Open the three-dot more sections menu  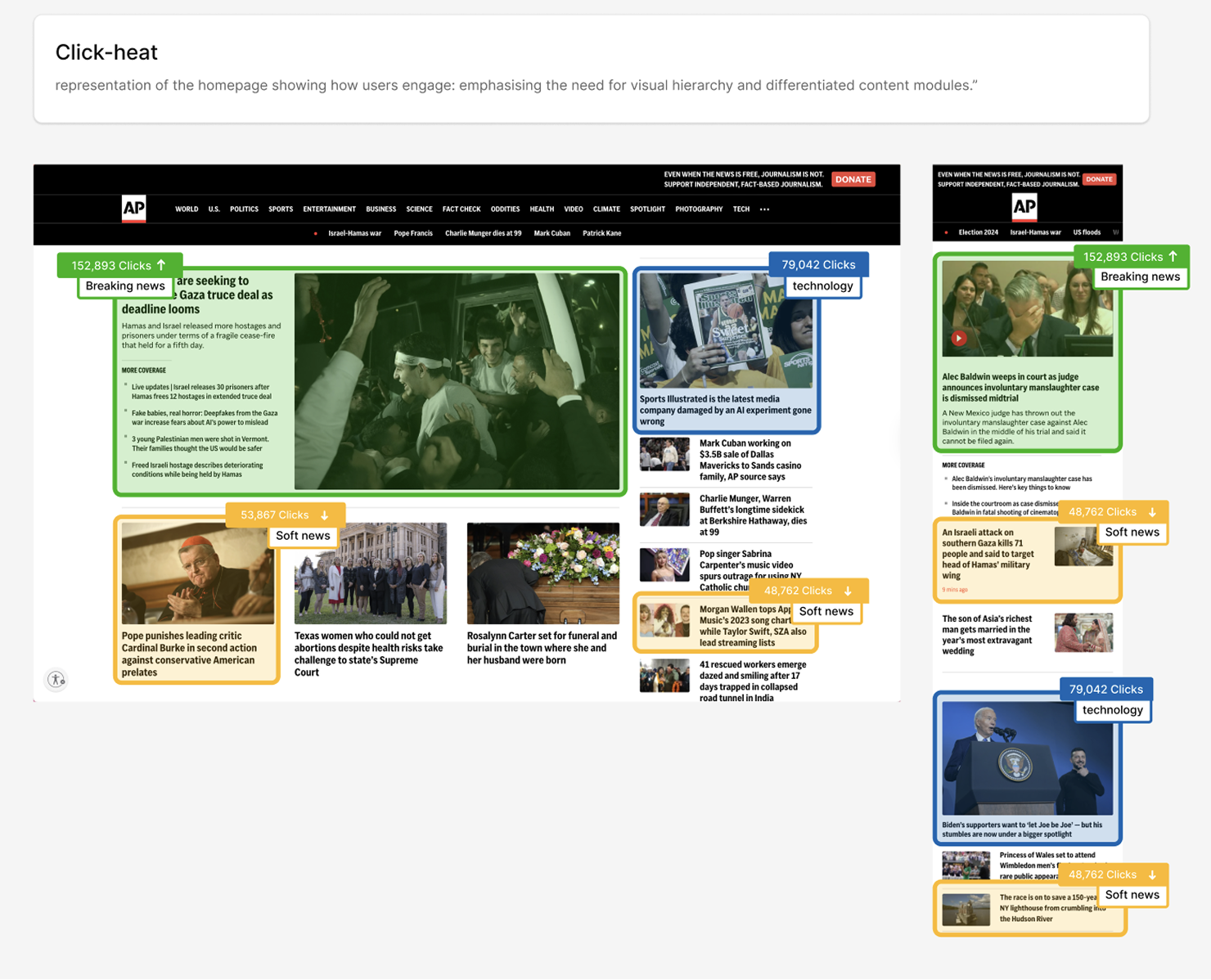click(x=764, y=209)
